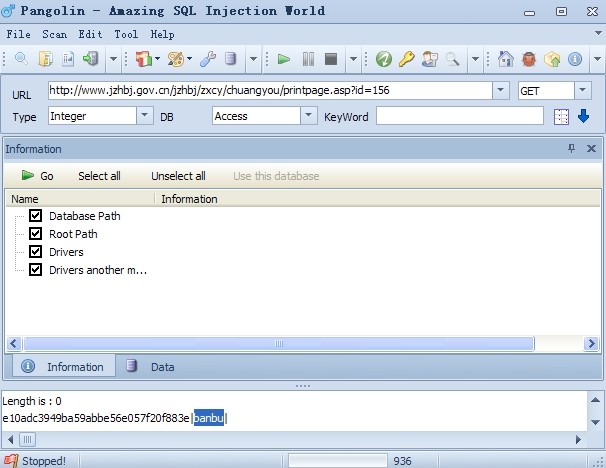Close the Information panel
Viewport: 606px width, 468px height.
pyautogui.click(x=591, y=148)
